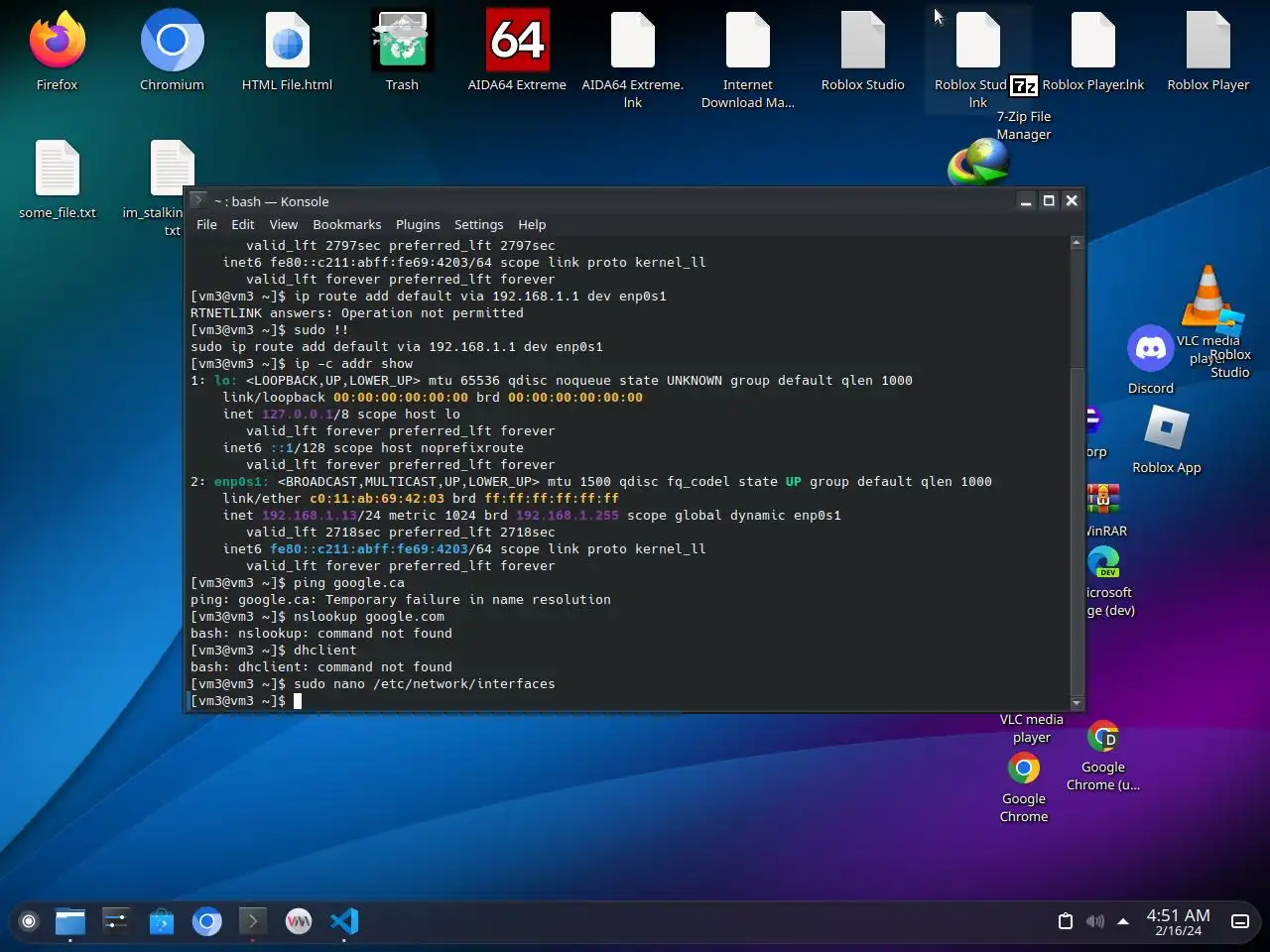This screenshot has width=1270, height=952.
Task: Open the VM app taskbar icon
Action: [299, 921]
